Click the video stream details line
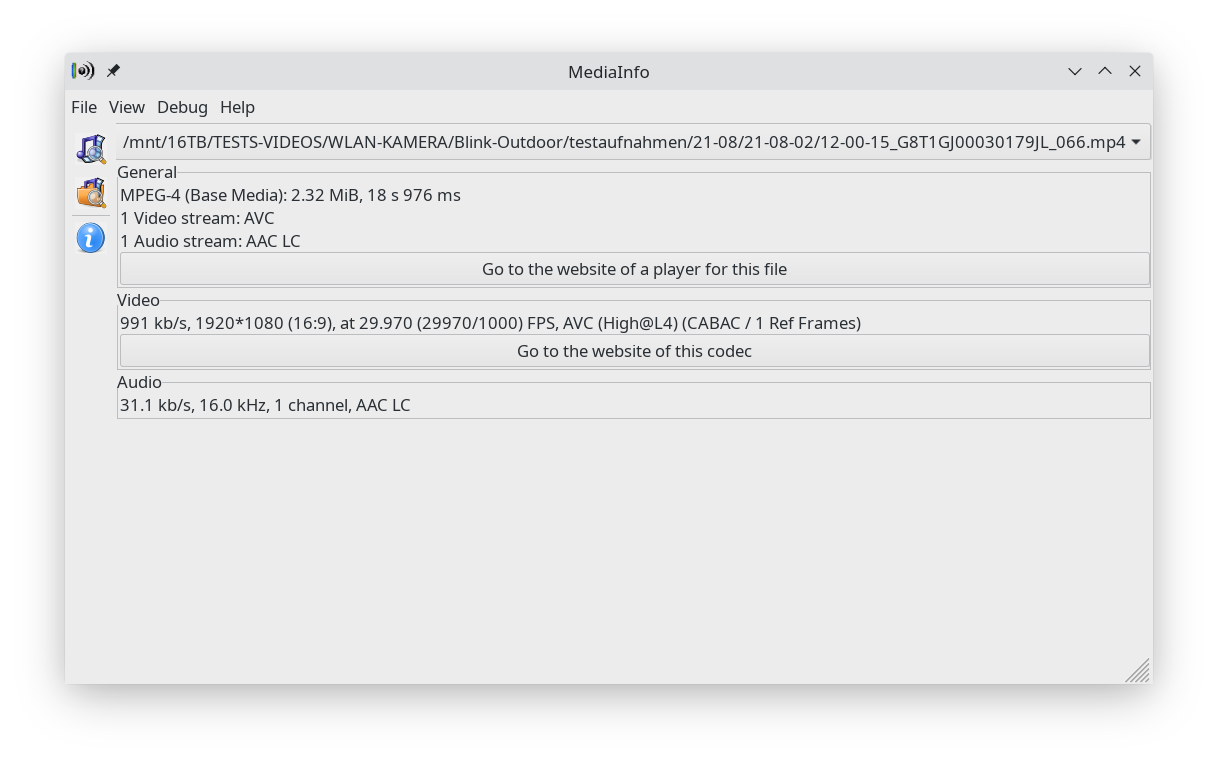Image resolution: width=1218 pixels, height=761 pixels. click(x=490, y=323)
